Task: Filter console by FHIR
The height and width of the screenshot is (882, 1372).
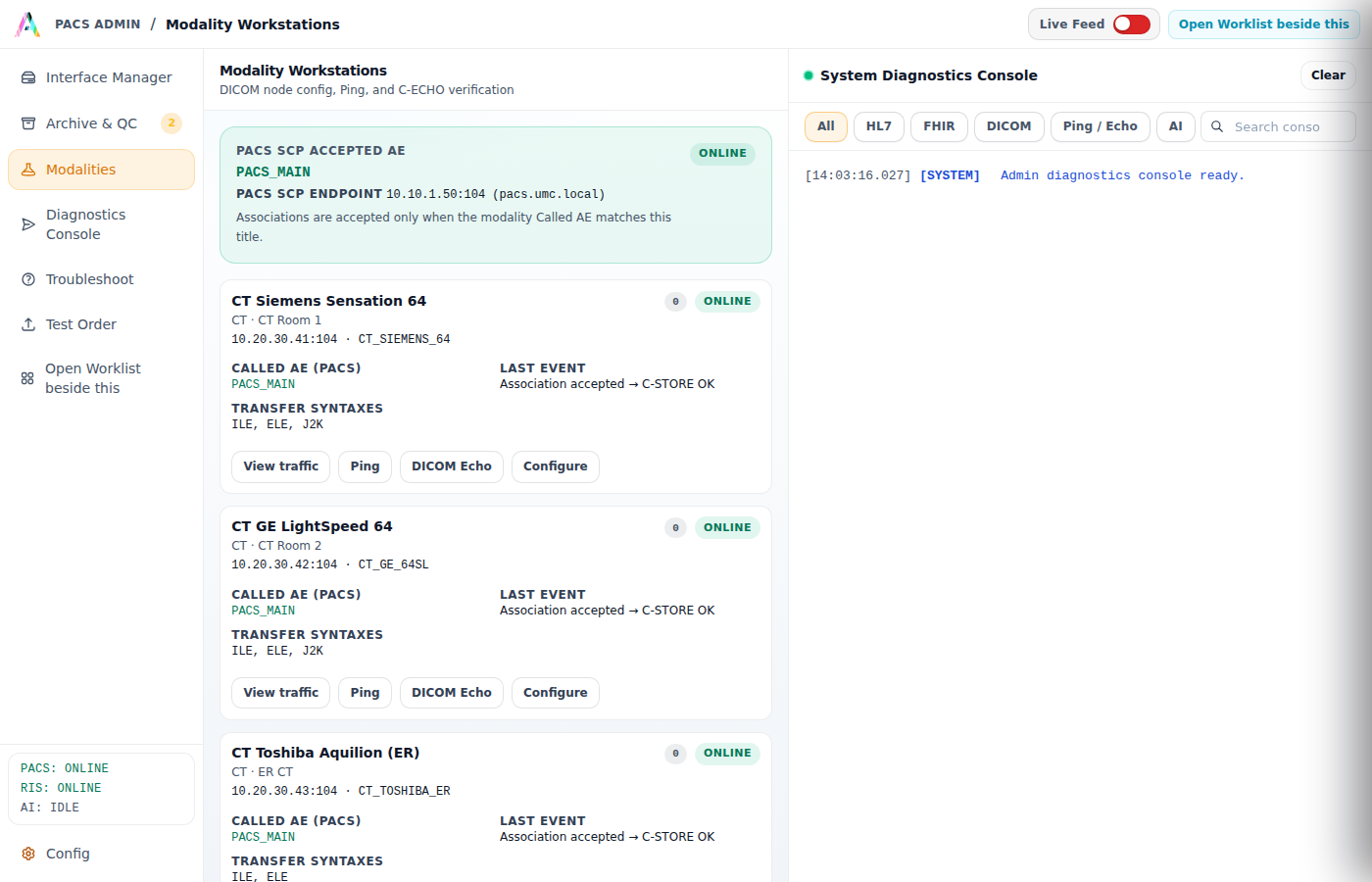Action: [x=939, y=126]
